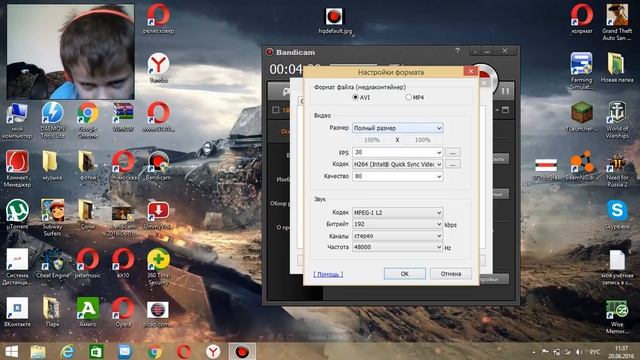This screenshot has width=640, height=360.
Task: Open the Новая папка folder
Action: coord(617,68)
